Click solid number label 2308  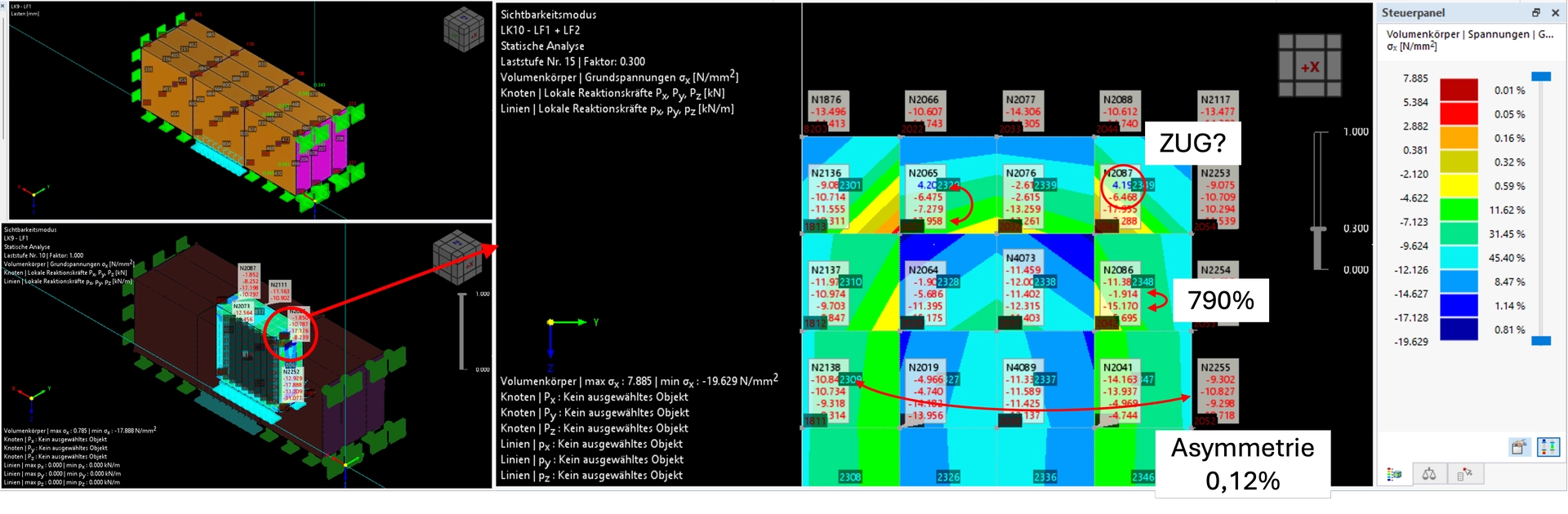click(850, 477)
